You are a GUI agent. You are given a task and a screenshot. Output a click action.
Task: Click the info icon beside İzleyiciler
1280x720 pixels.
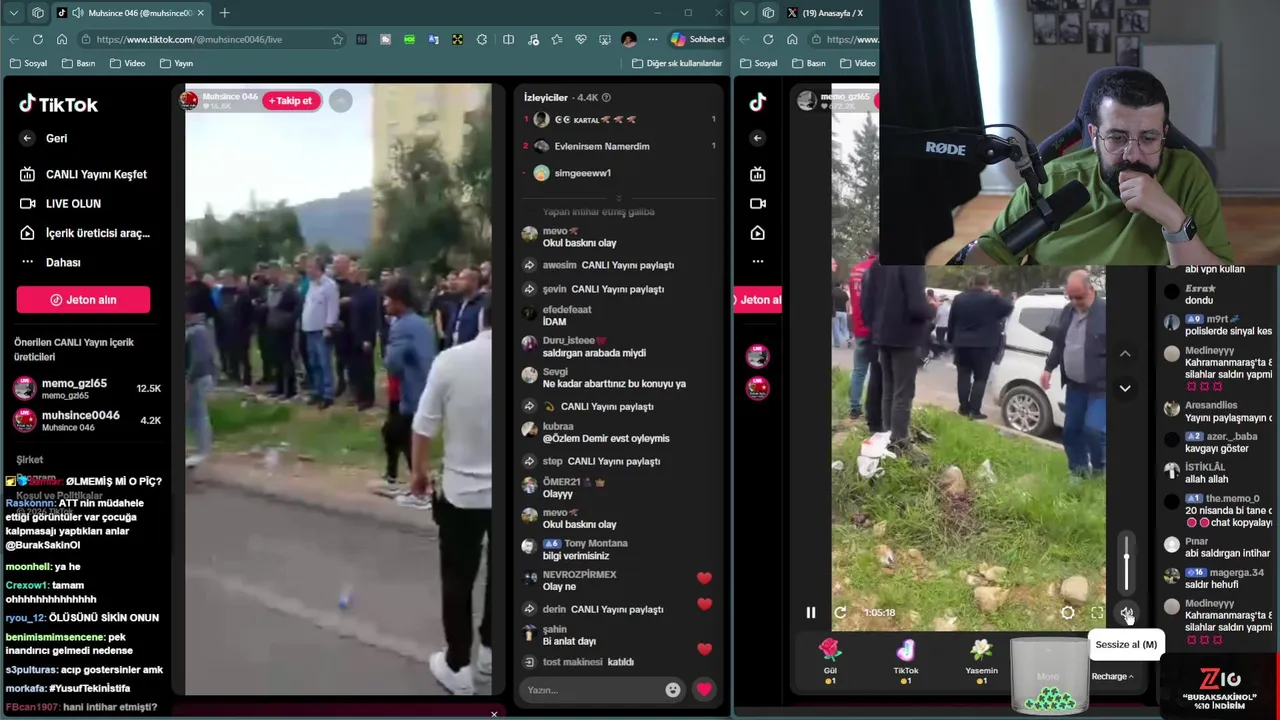pos(606,97)
